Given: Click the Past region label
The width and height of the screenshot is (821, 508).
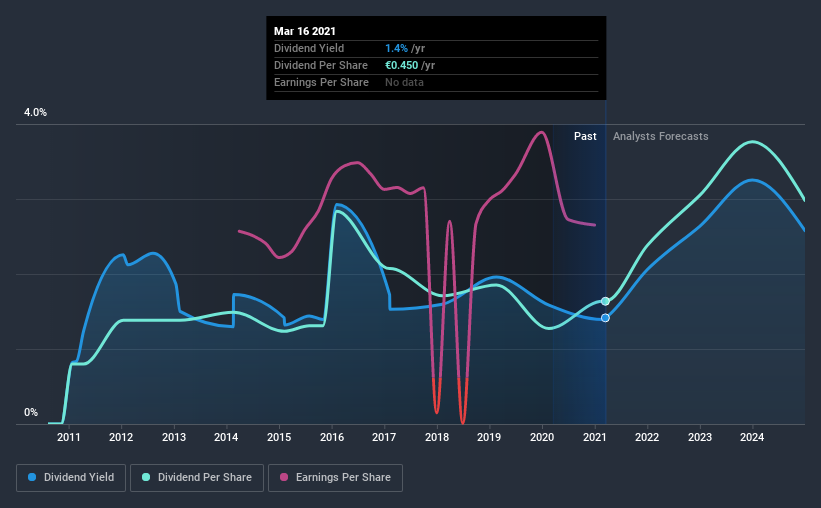Looking at the screenshot, I should click(585, 136).
